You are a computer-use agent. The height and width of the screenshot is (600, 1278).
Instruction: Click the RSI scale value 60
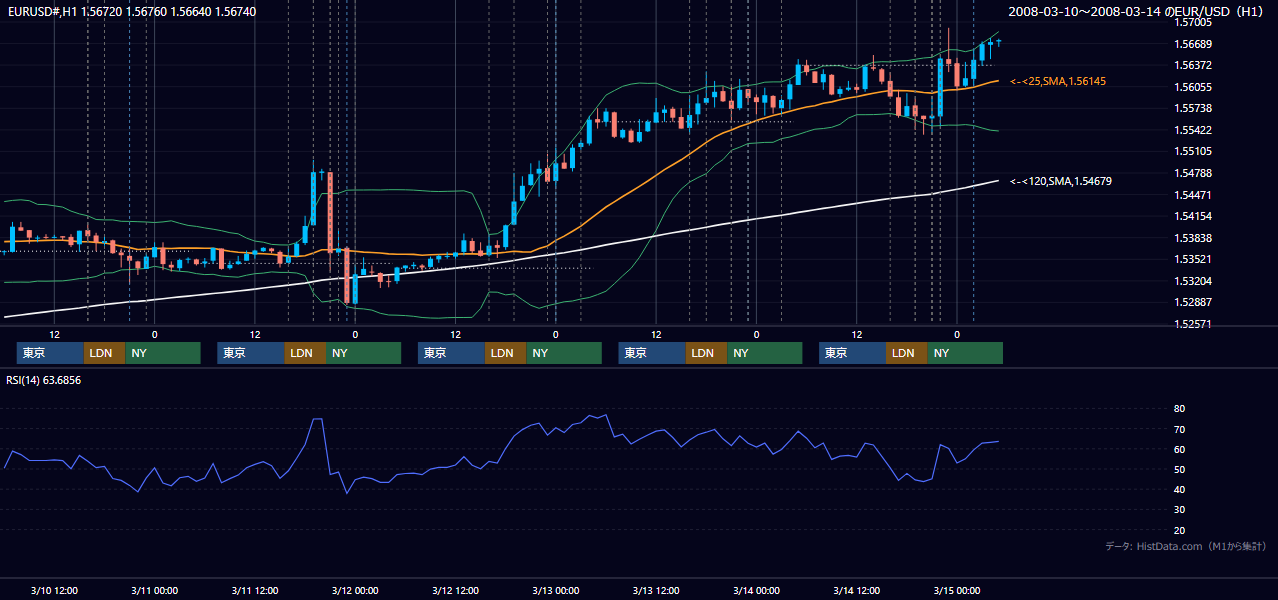coord(1179,449)
